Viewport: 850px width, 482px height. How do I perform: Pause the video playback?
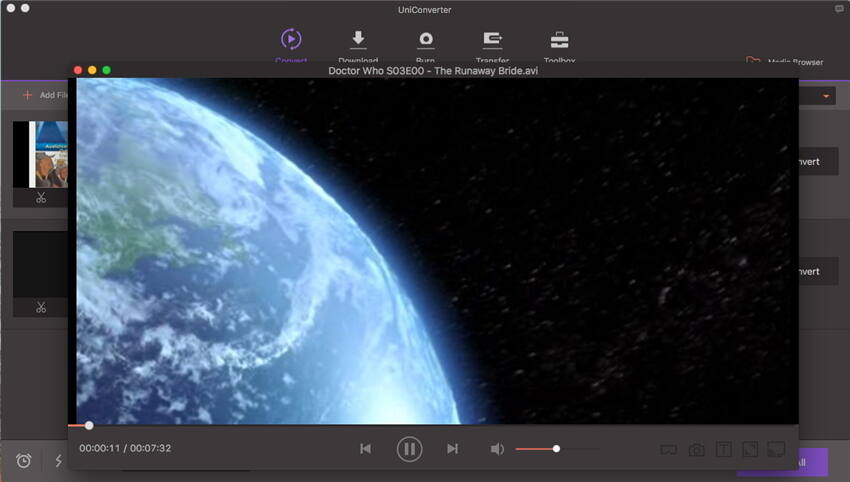[409, 449]
